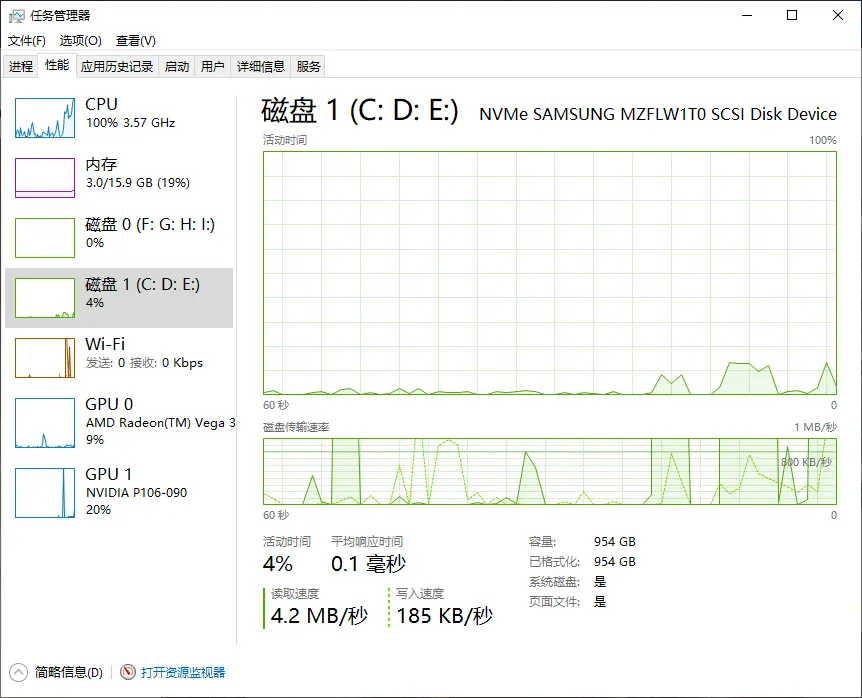The height and width of the screenshot is (698, 862).
Task: Click the 简略信息(D) label
Action: tap(69, 672)
